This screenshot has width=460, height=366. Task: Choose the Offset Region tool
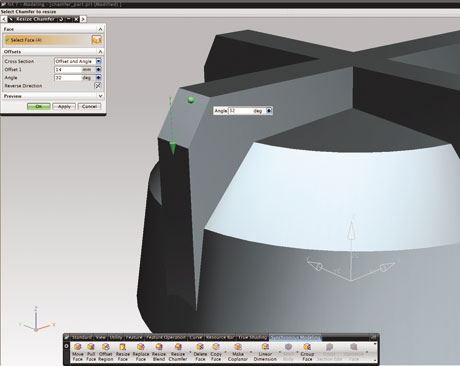pyautogui.click(x=106, y=353)
